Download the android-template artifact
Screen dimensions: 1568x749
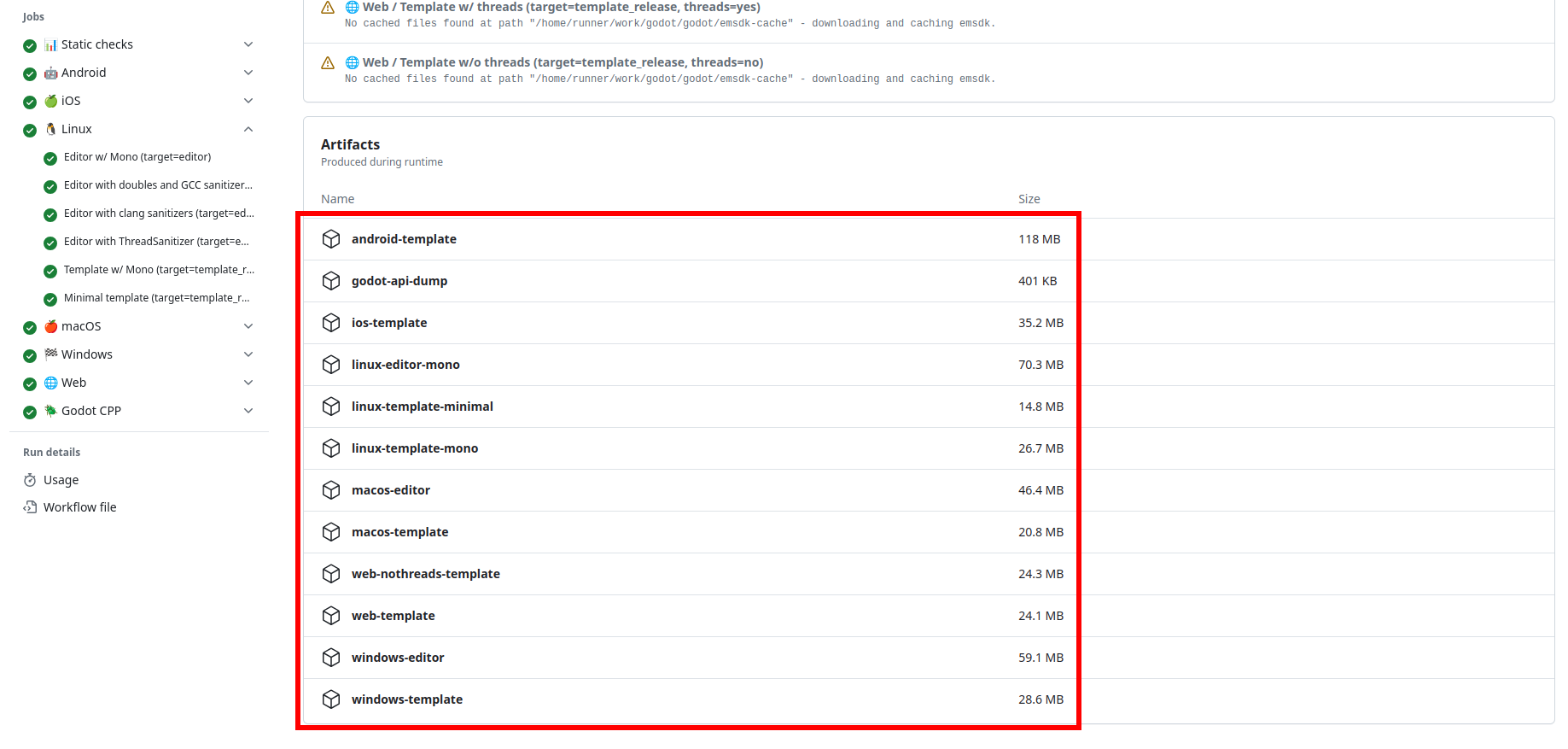[x=404, y=239]
